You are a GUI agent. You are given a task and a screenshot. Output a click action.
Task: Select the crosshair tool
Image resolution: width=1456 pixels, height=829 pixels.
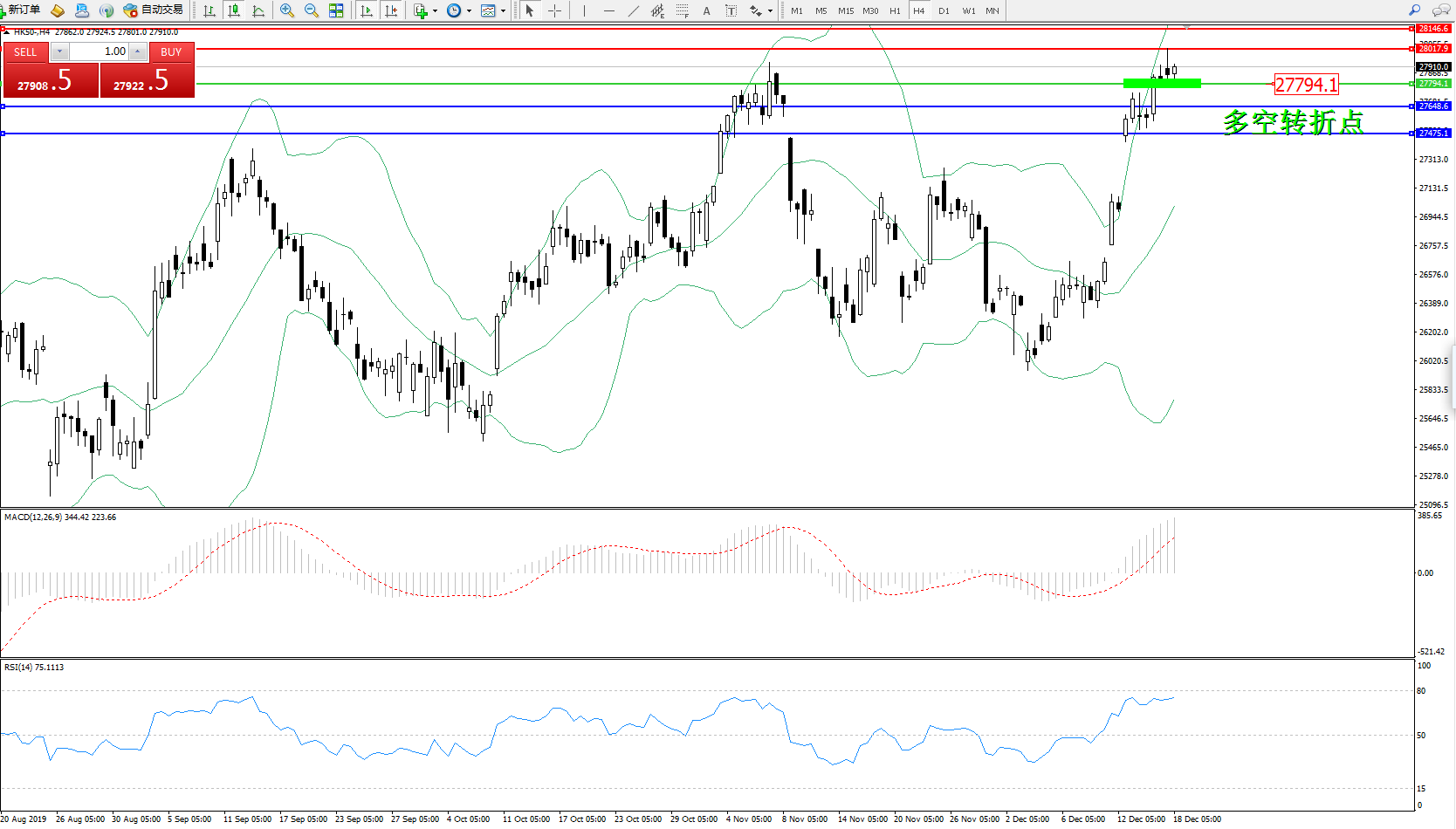coord(554,10)
